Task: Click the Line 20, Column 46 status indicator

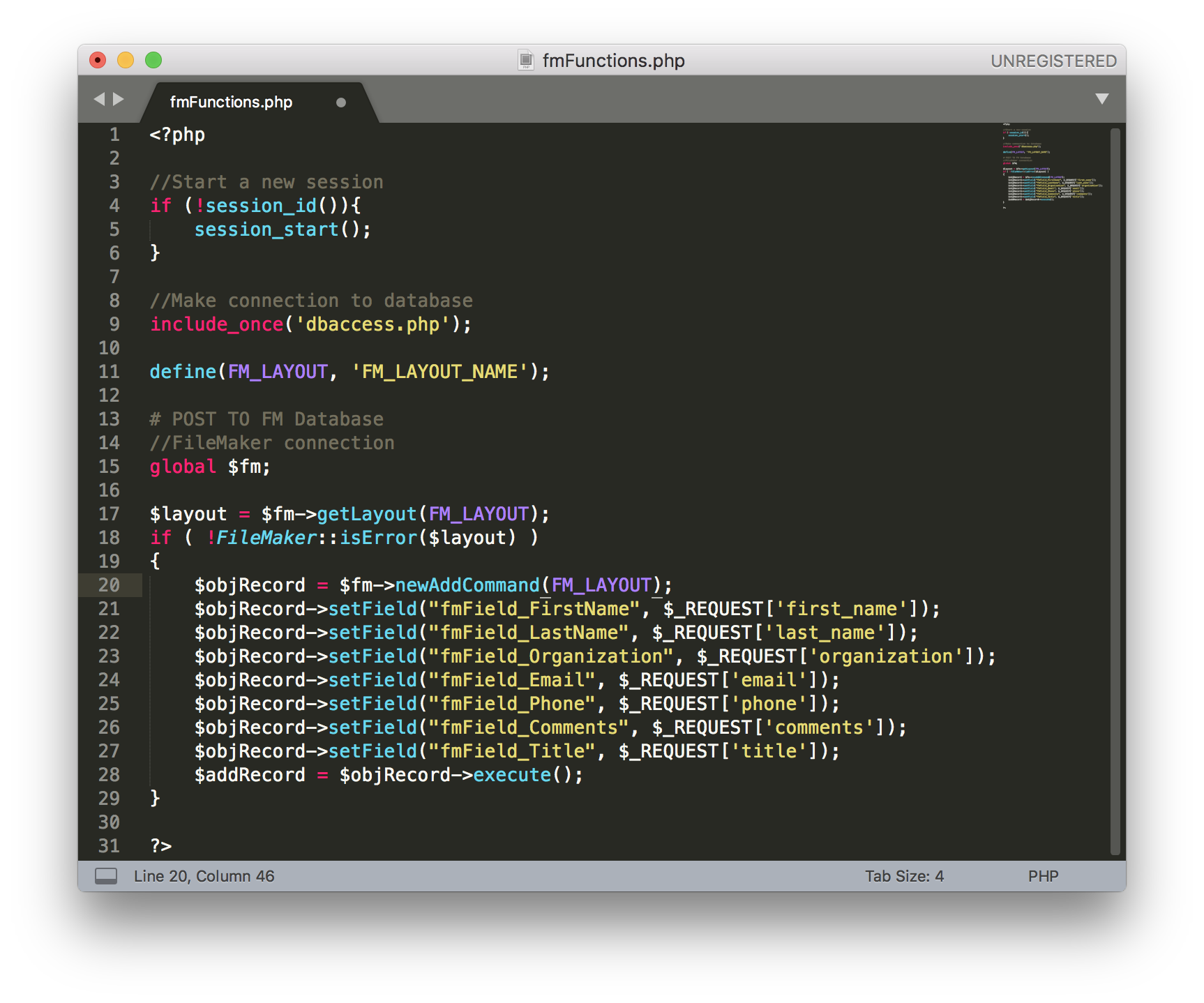Action: [x=204, y=876]
